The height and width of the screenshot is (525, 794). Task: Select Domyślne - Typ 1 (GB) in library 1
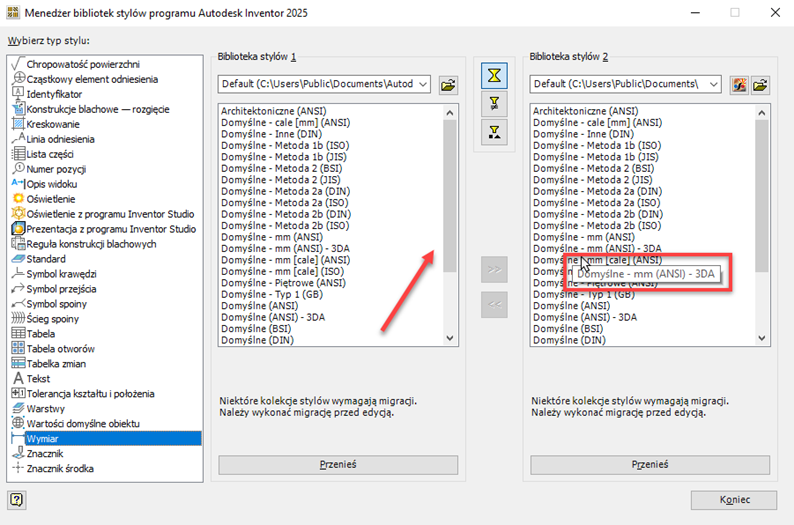point(272,295)
